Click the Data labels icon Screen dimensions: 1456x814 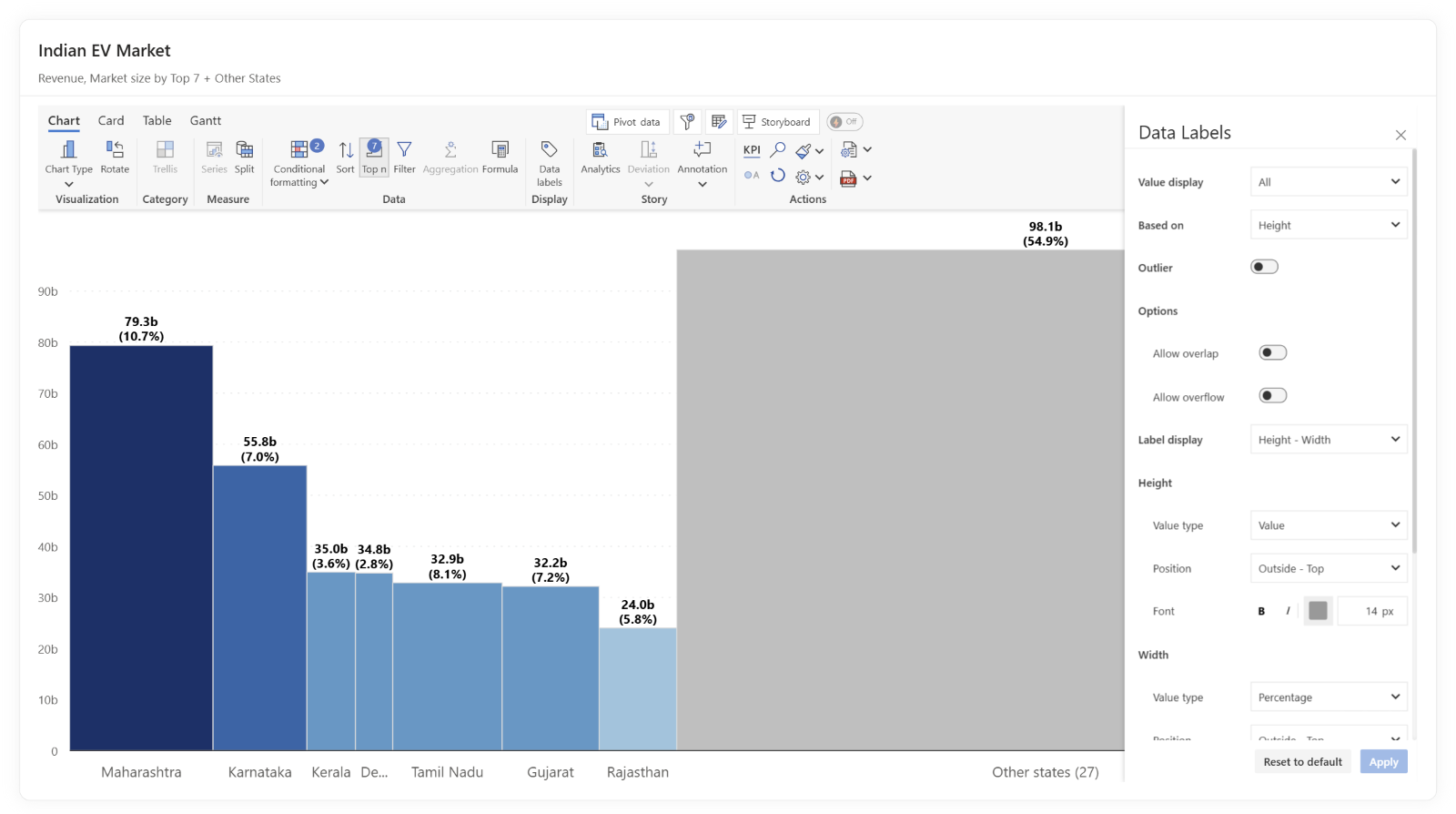pos(549,157)
